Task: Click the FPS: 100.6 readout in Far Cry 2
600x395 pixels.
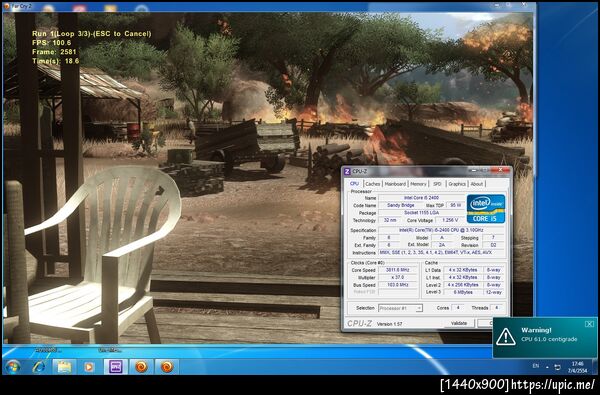Action: [52, 42]
